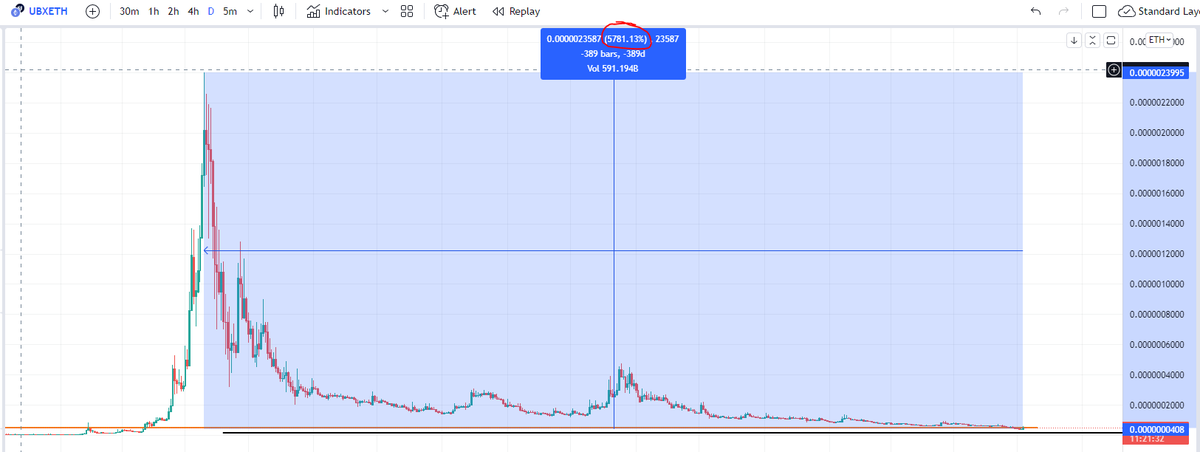Collapse the pane with inward arrows icon
1200x452 pixels.
click(1091, 40)
